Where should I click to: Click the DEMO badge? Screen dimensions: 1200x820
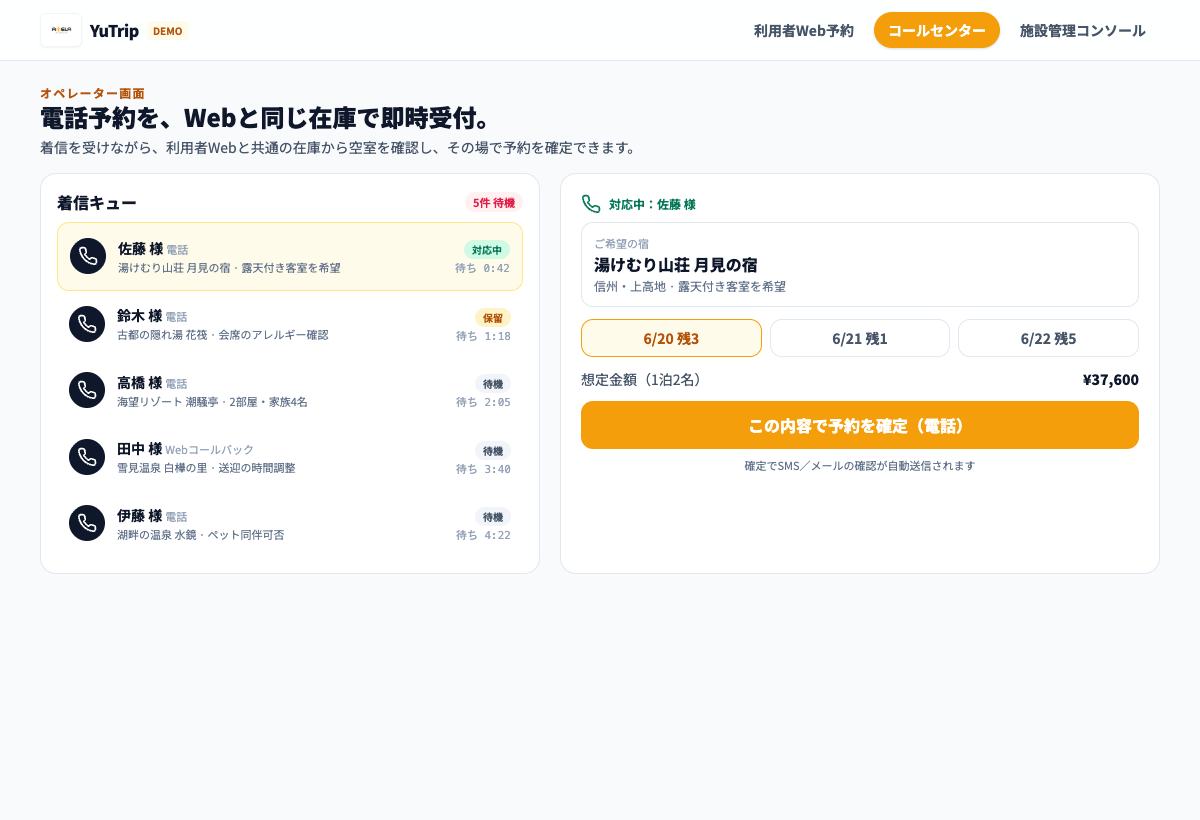point(167,31)
